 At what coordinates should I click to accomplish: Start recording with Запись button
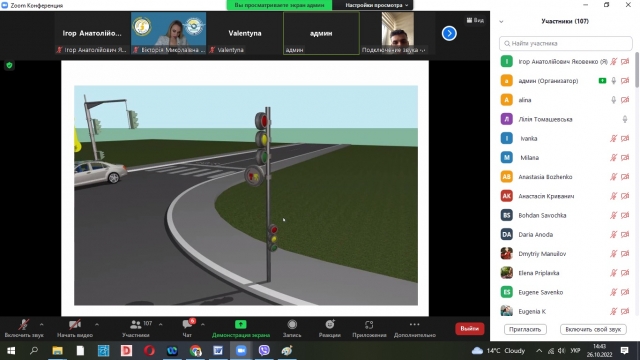(x=292, y=329)
